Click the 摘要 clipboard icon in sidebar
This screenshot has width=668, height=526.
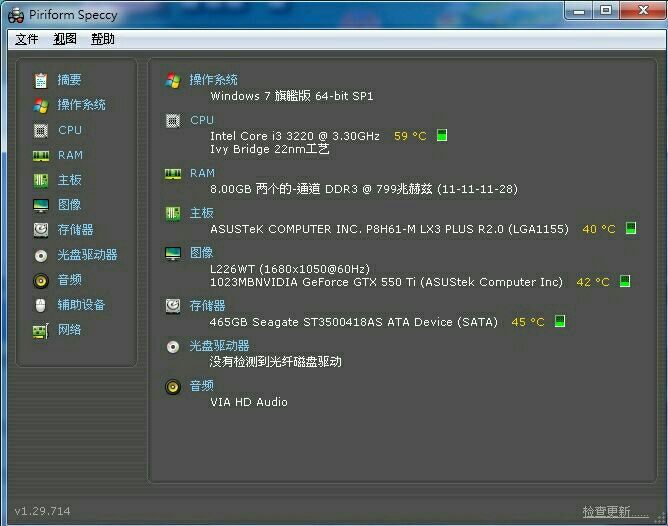click(x=41, y=80)
